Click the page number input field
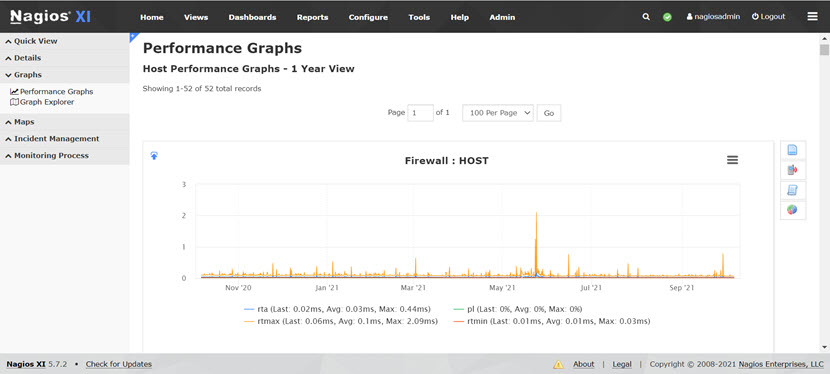 pyautogui.click(x=420, y=113)
